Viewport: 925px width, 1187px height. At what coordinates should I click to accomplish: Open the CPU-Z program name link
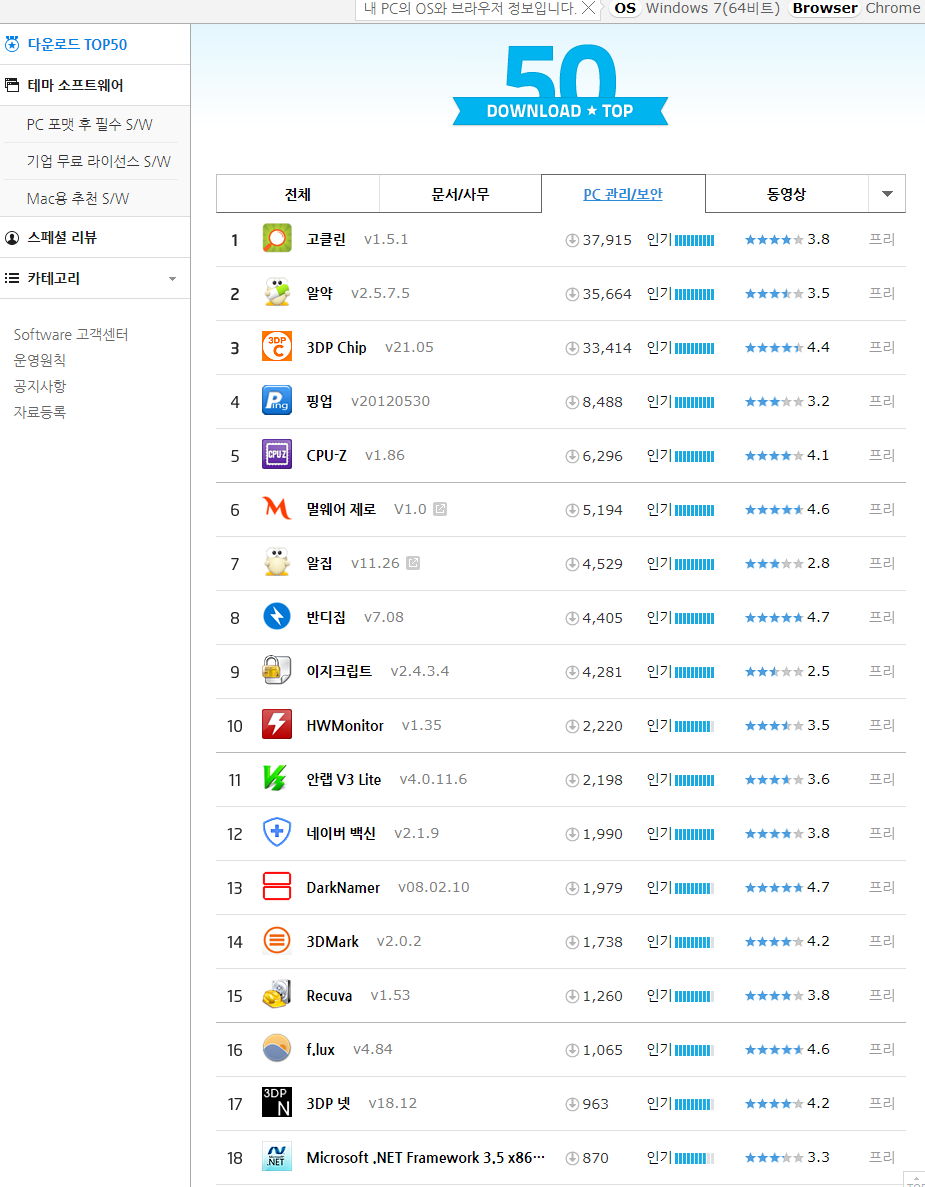(326, 455)
